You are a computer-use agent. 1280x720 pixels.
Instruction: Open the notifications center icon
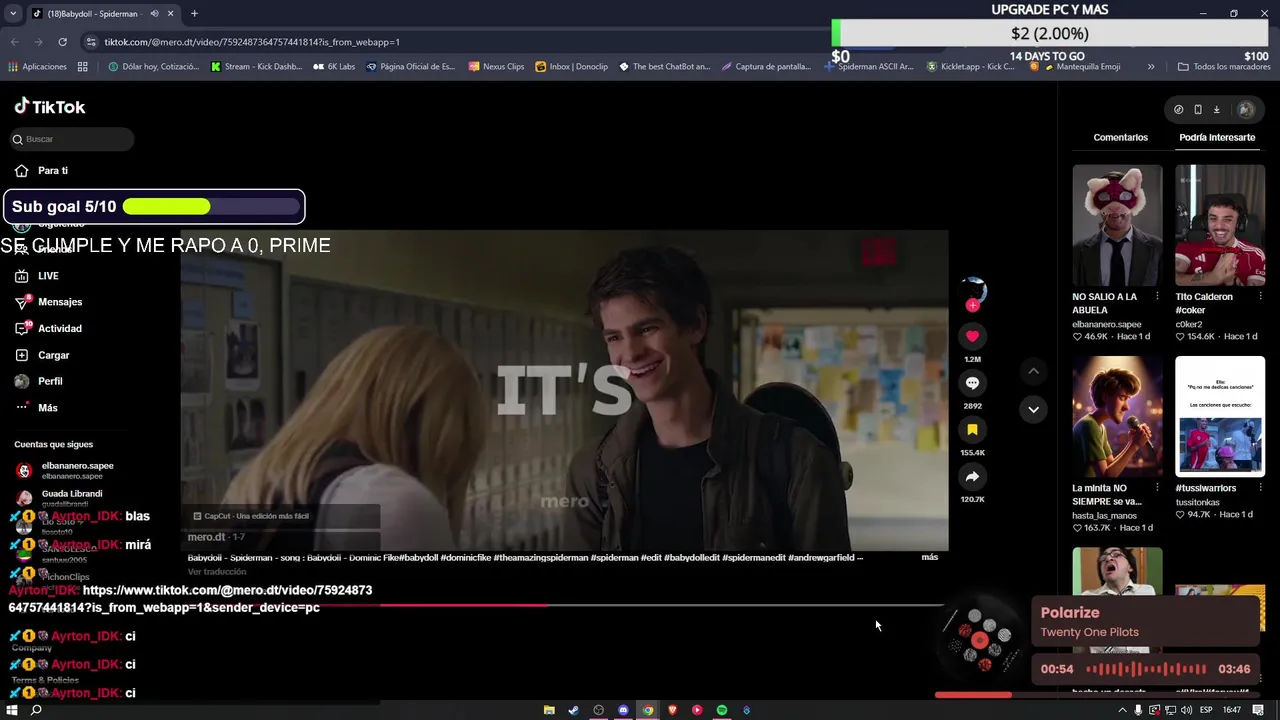pos(1258,710)
